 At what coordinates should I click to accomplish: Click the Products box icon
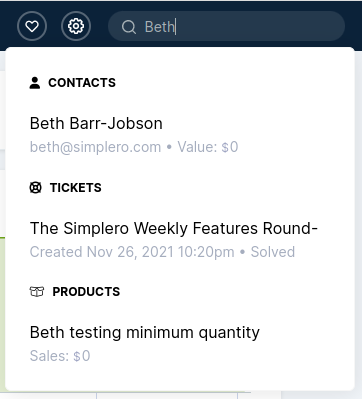point(37,292)
